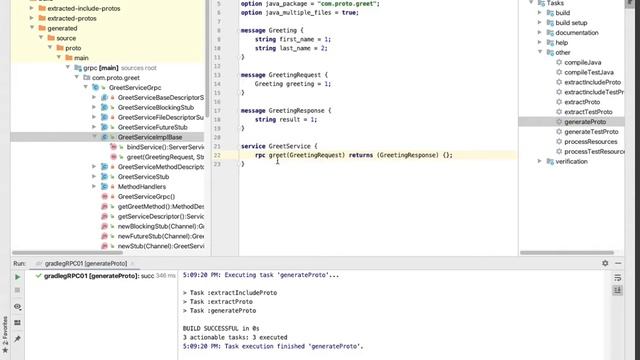Select generateTestProto Gradle task
Image resolution: width=640 pixels, height=360 pixels.
(591, 132)
